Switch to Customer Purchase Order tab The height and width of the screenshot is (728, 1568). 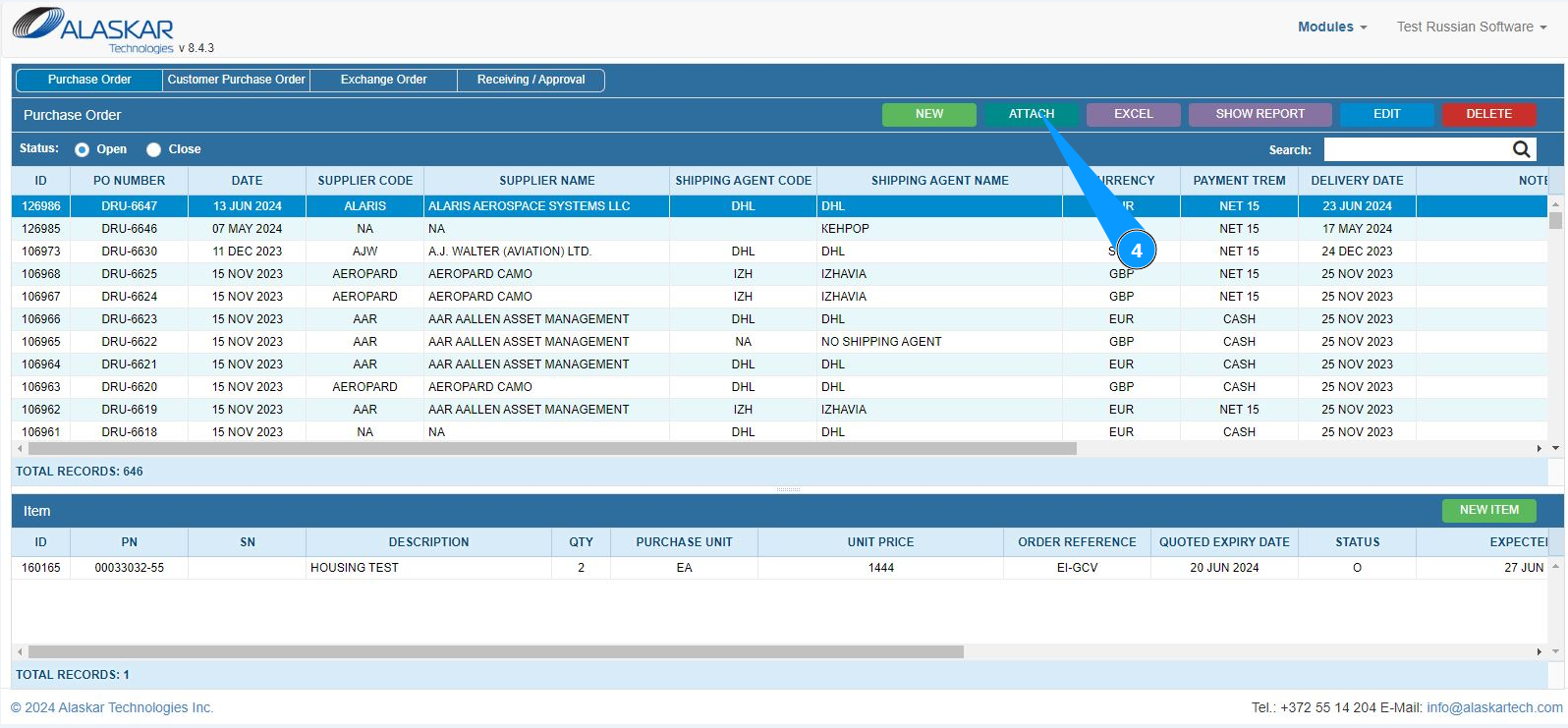tap(236, 80)
